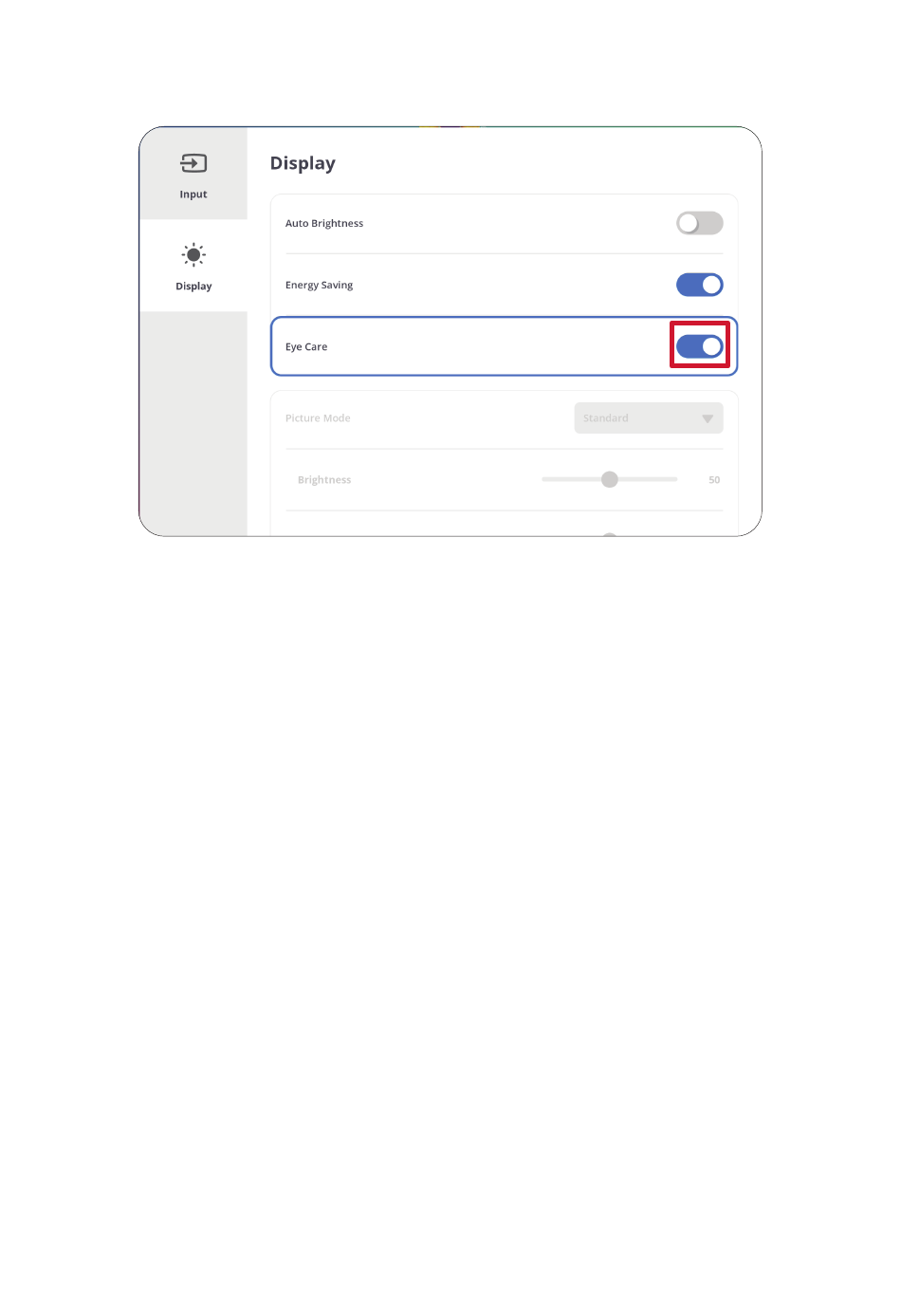Disable the Energy Saving toggle
The height and width of the screenshot is (1316, 901).
pos(700,285)
